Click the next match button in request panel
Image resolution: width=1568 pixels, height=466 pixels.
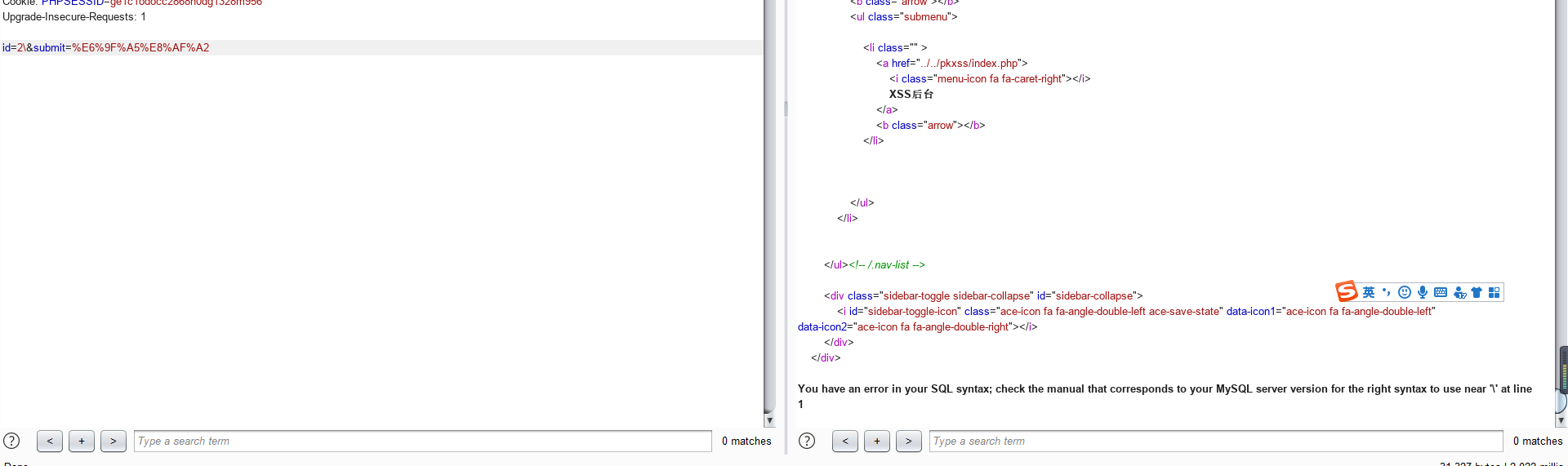tap(114, 441)
